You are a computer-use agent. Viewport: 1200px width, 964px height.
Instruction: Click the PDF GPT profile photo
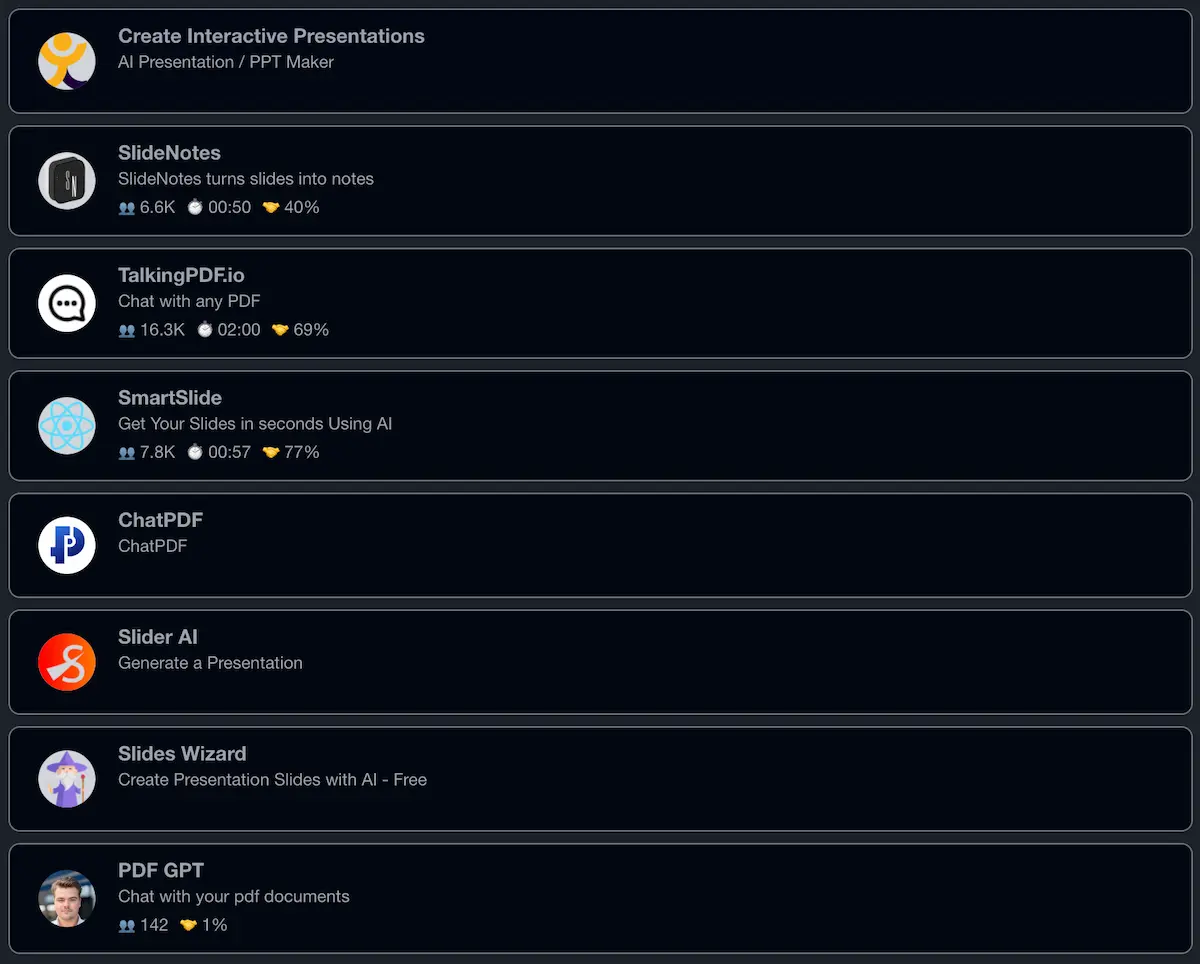[67, 898]
